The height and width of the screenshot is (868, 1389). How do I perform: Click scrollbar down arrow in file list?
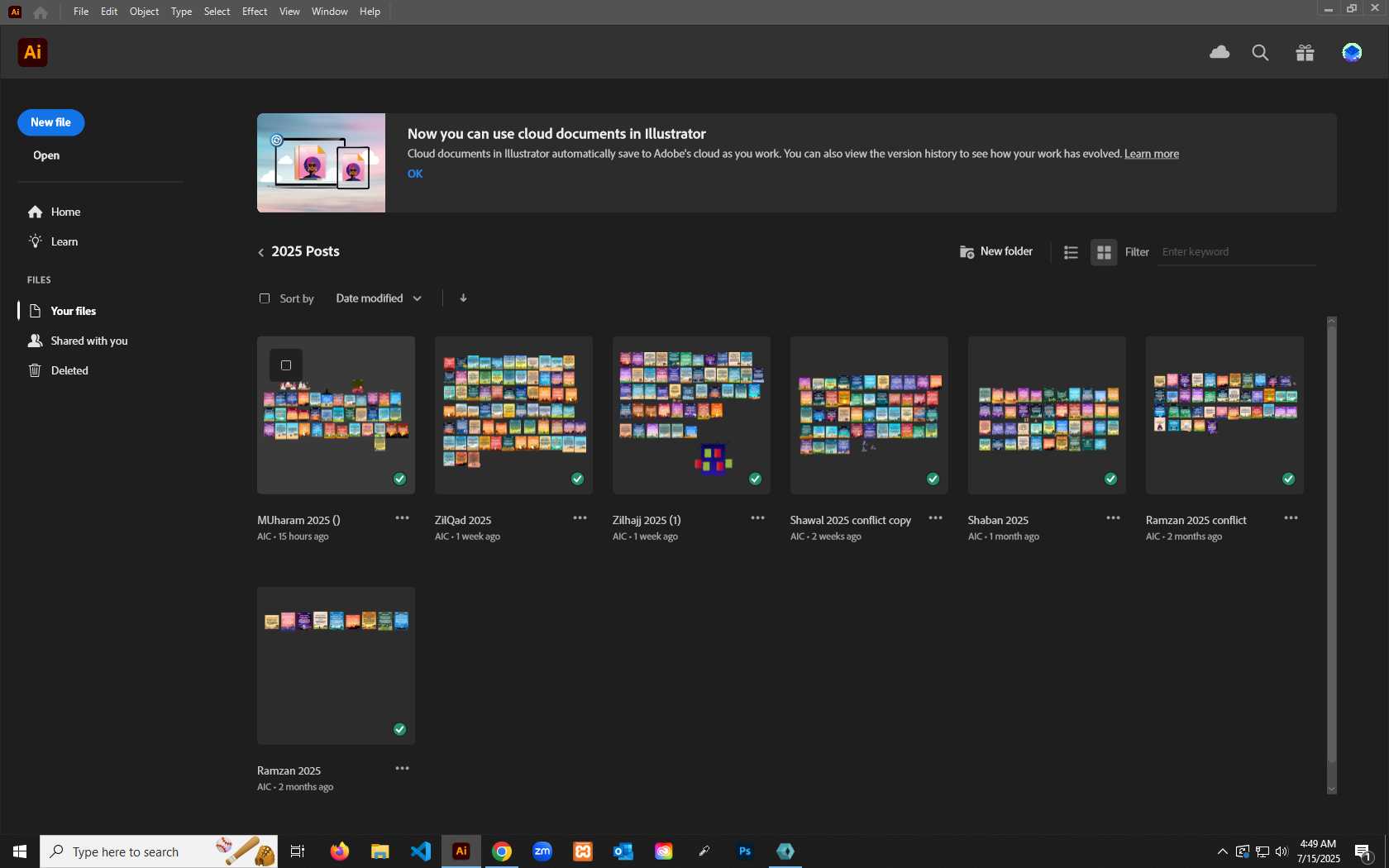pos(1331,789)
